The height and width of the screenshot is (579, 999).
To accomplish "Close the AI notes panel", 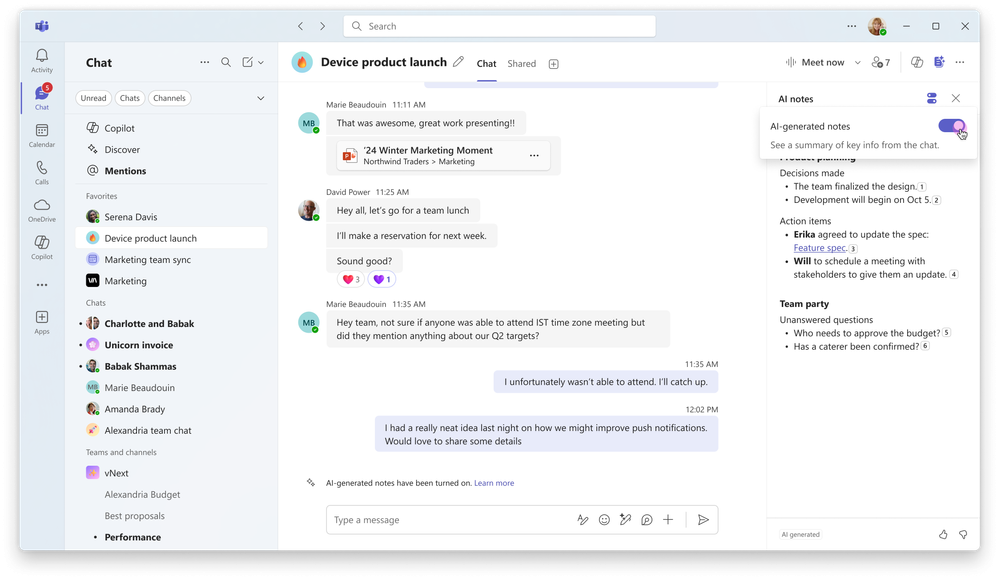I will [956, 98].
